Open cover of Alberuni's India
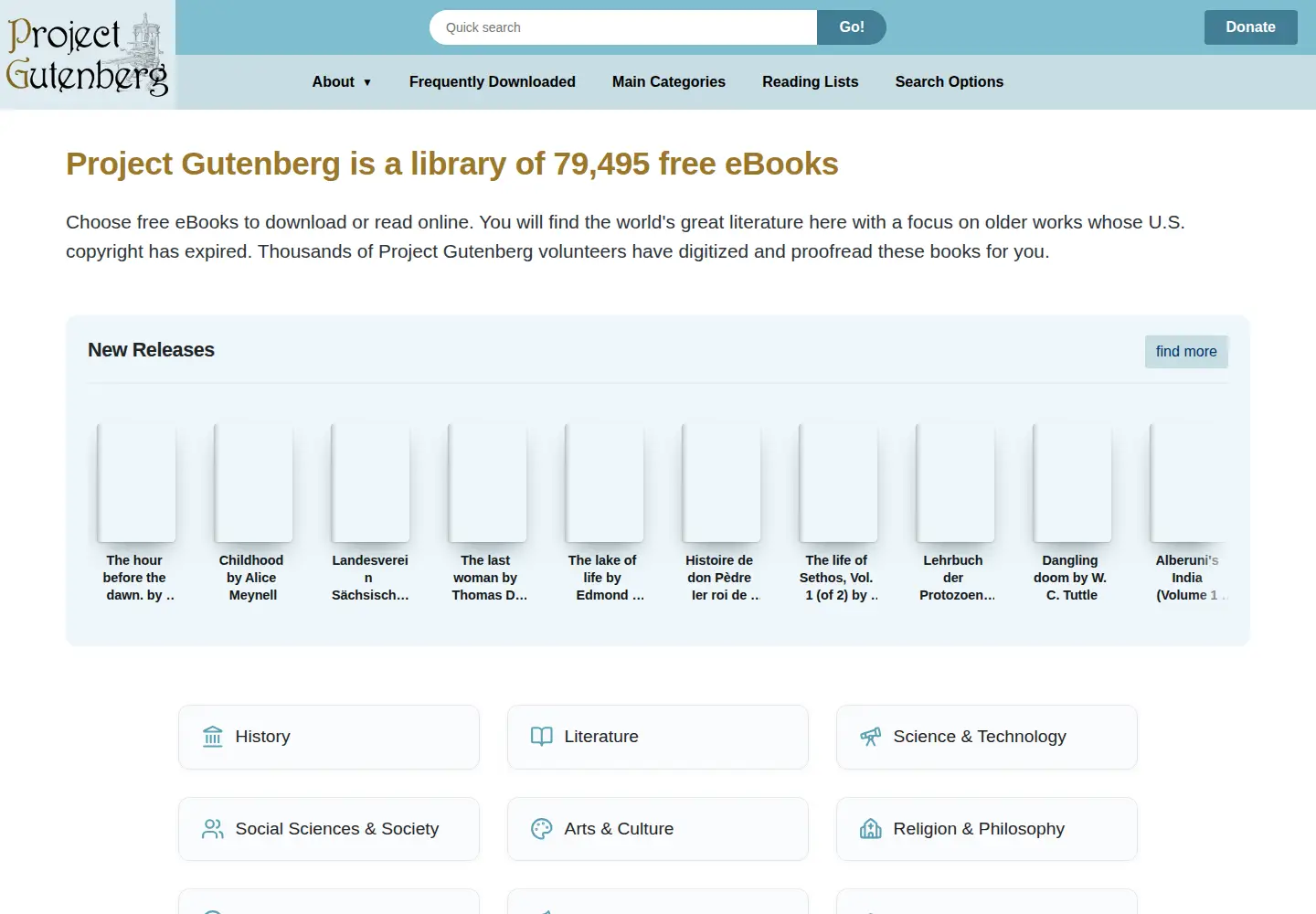Screen dimensions: 1316x914 pyautogui.click(x=1188, y=483)
